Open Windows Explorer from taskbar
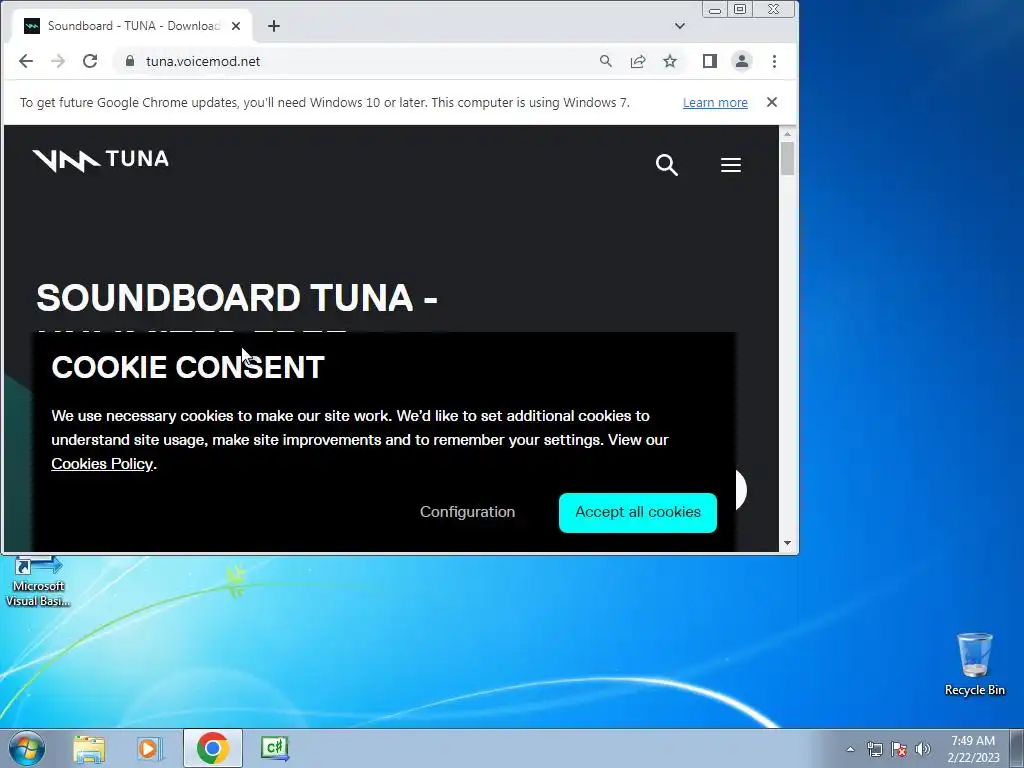 pos(89,748)
